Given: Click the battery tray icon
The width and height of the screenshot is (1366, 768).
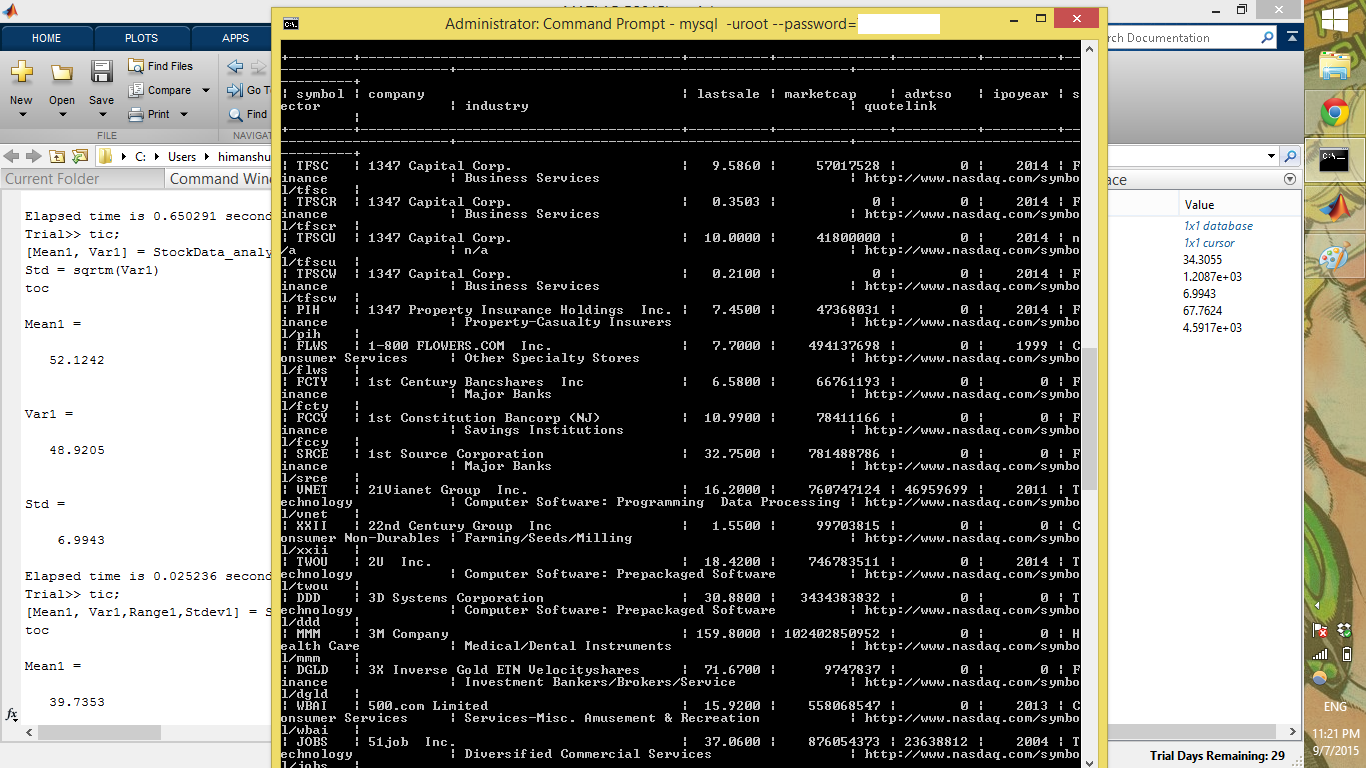Looking at the screenshot, I should click(1347, 654).
